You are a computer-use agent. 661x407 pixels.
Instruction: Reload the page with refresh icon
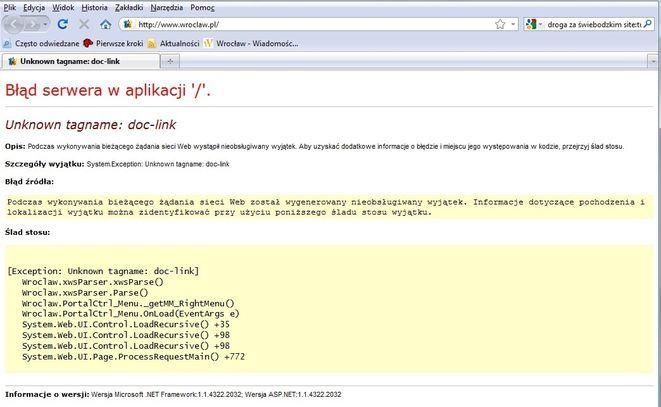pyautogui.click(x=63, y=24)
